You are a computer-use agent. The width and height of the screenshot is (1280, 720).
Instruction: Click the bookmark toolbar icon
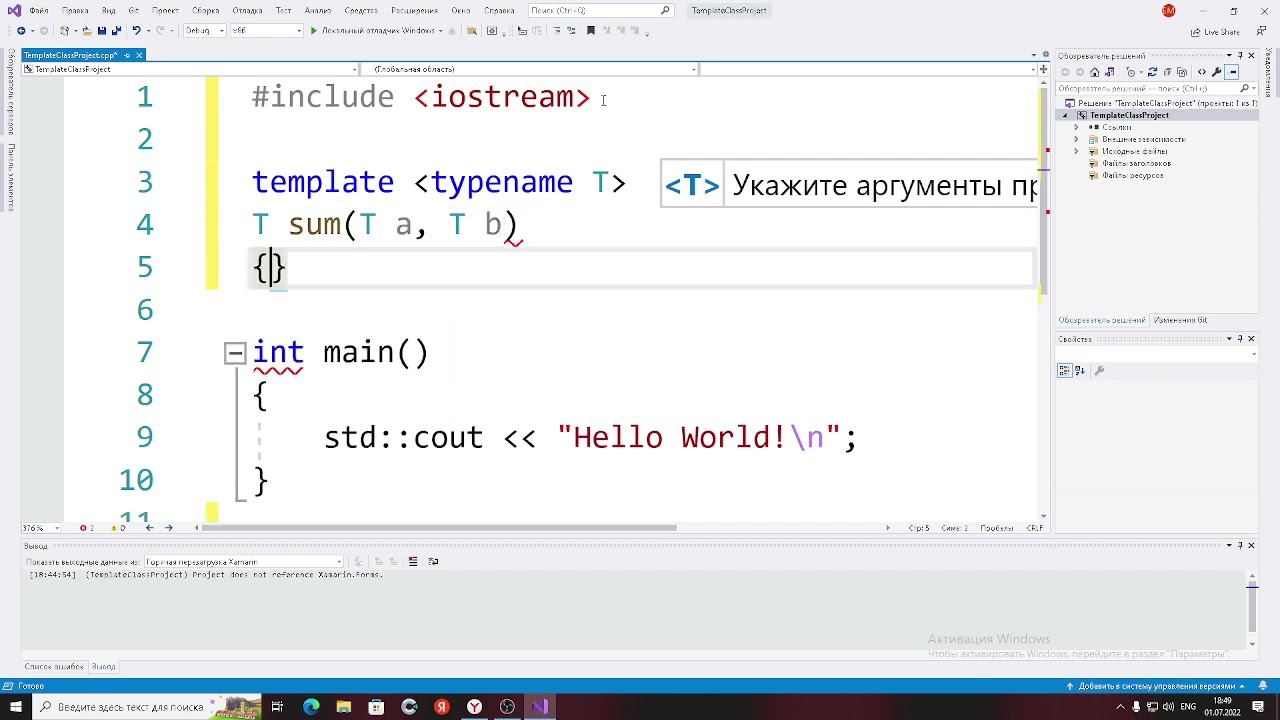[x=590, y=31]
